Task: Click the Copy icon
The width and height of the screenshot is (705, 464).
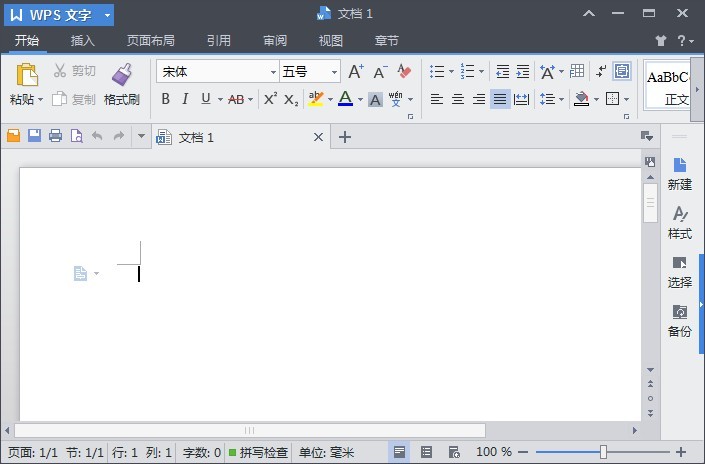Action: [59, 99]
